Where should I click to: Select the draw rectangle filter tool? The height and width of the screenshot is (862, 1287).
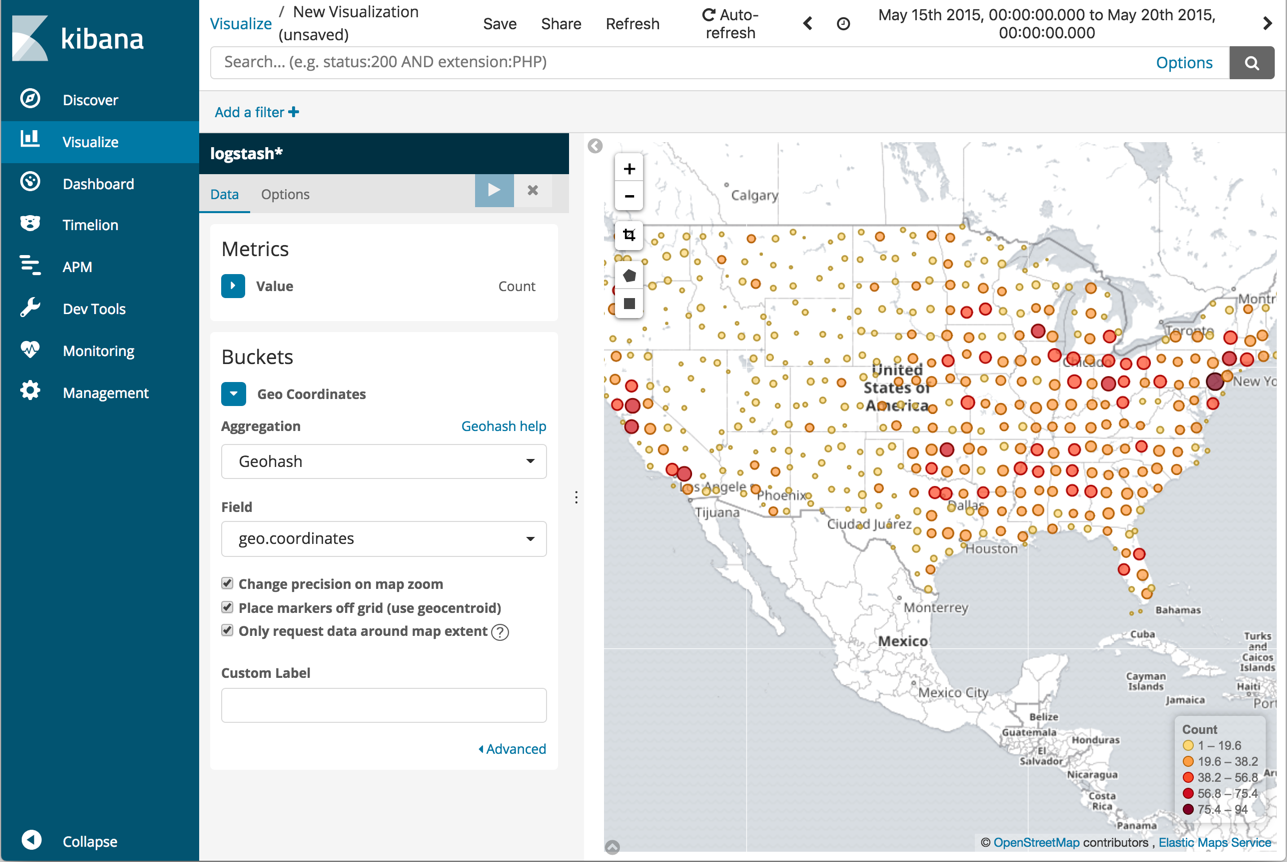[x=628, y=303]
